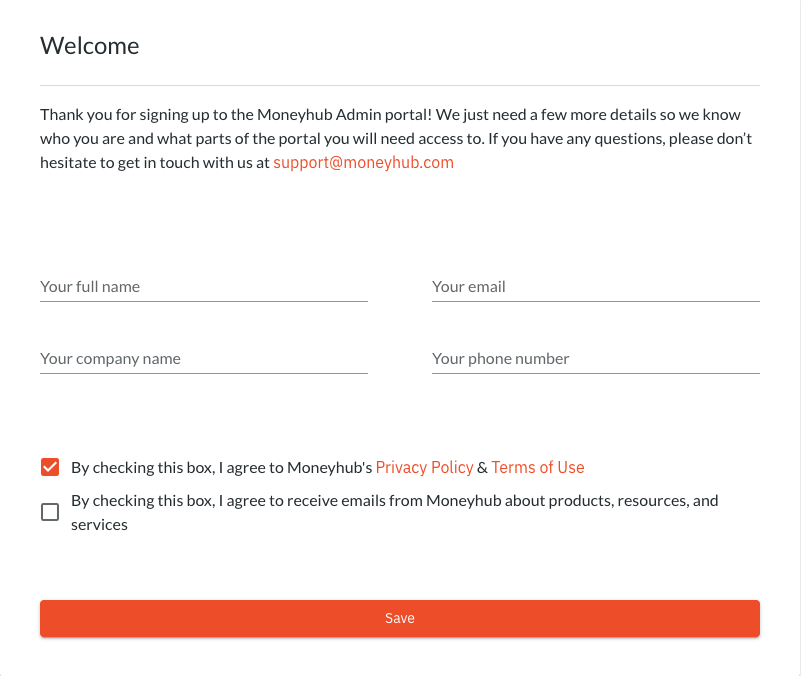Submit the form with the Save button
The height and width of the screenshot is (676, 801).
pos(400,618)
